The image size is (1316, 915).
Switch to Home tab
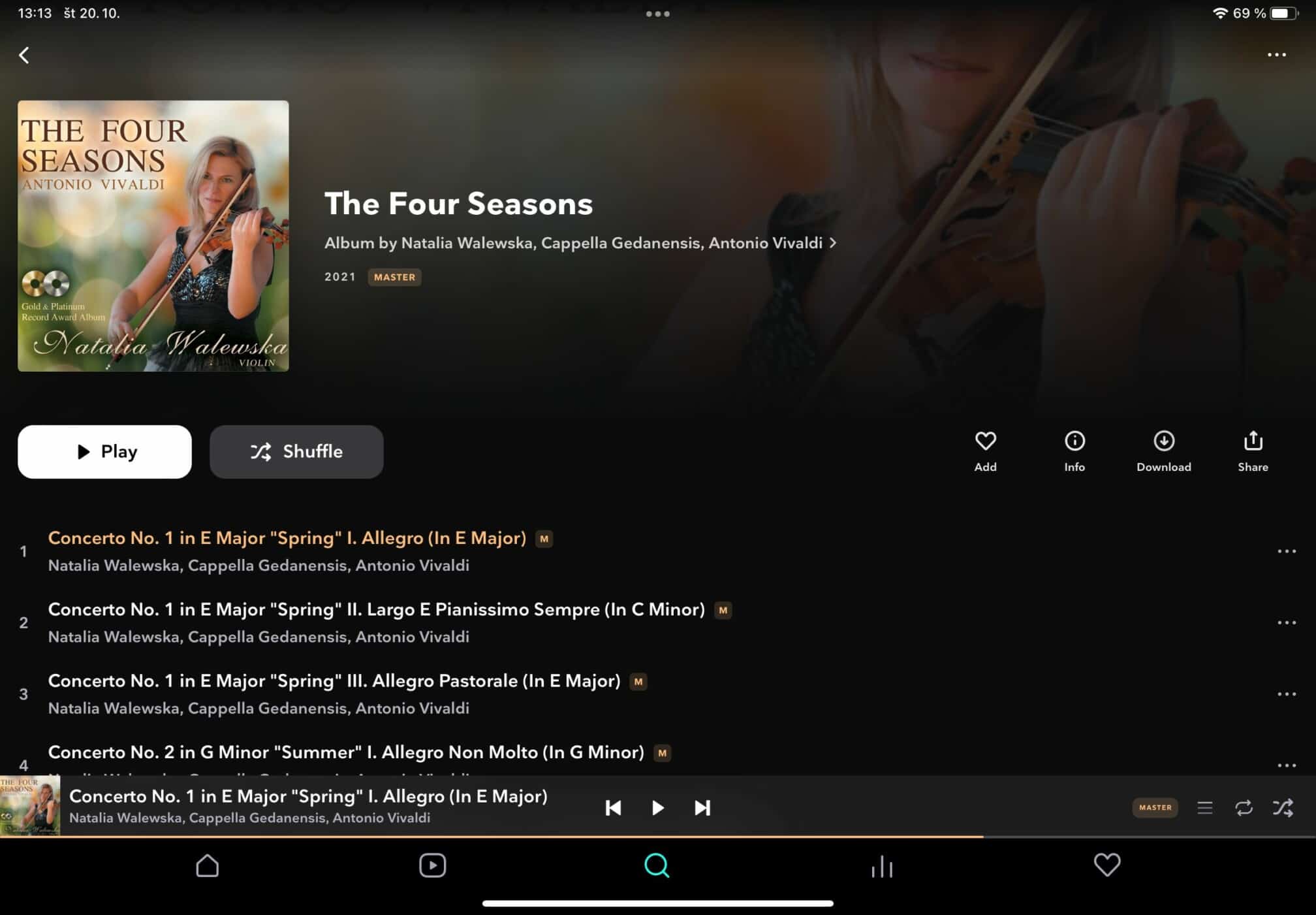pos(207,865)
